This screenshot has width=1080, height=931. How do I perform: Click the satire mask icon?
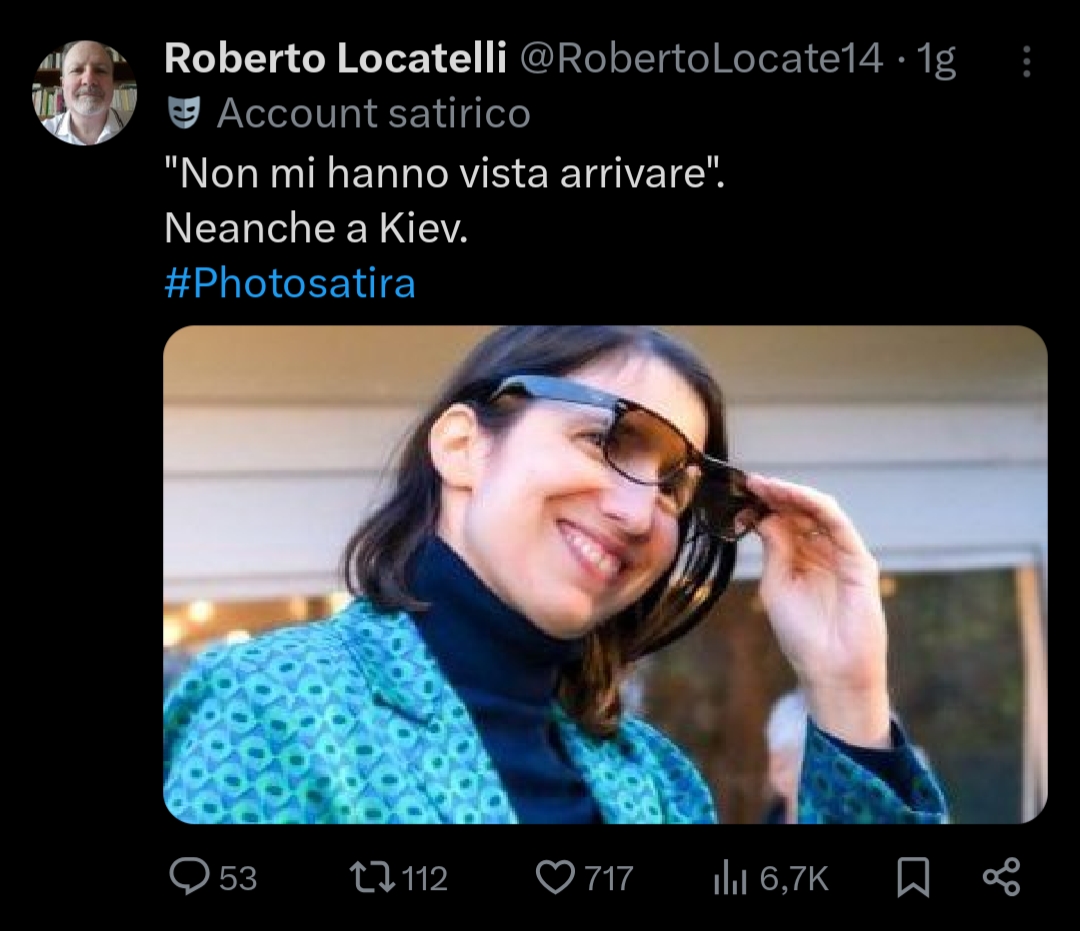[x=182, y=113]
